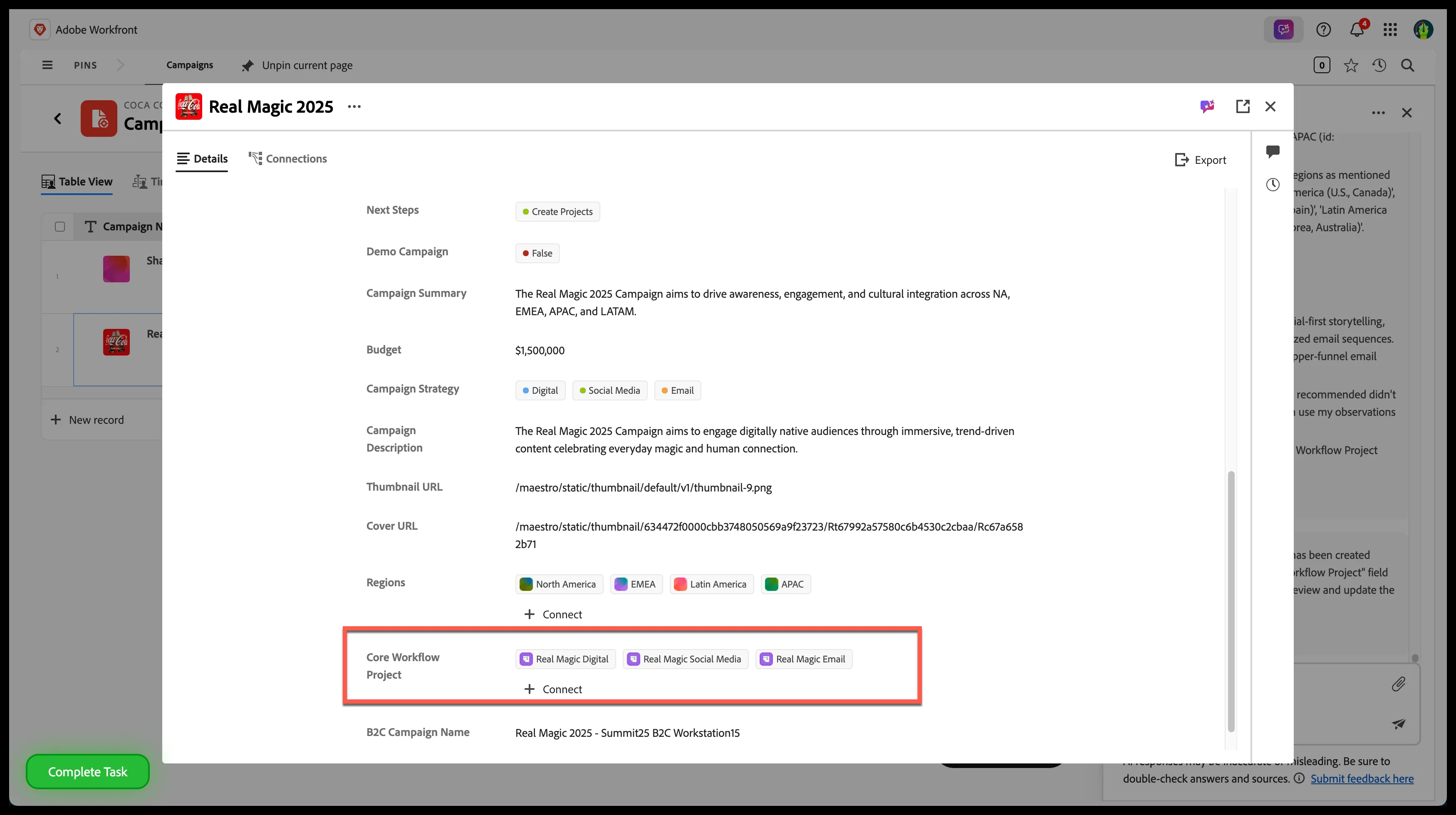Screen dimensions: 1456x815
Task: Open the comments speech bubble icon
Action: 1273,151
